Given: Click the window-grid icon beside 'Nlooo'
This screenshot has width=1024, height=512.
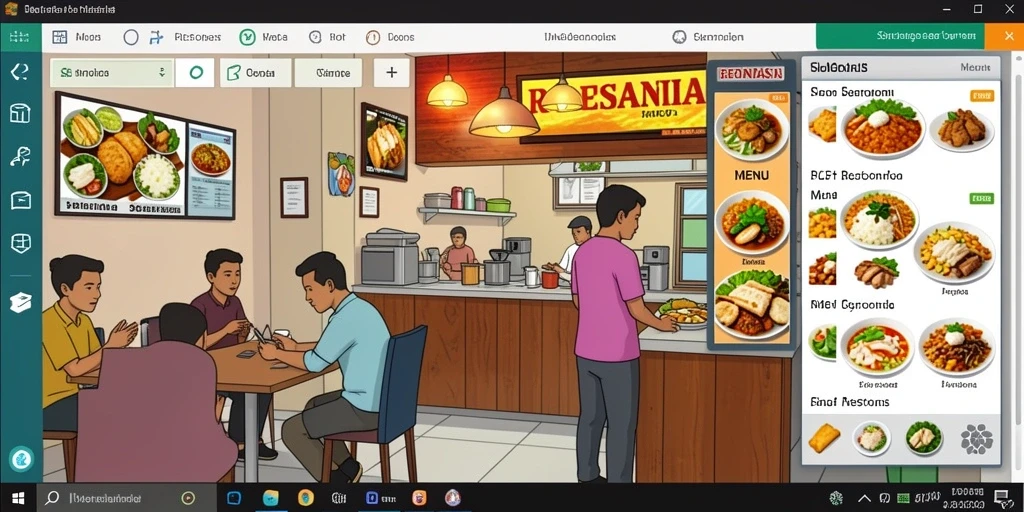Looking at the screenshot, I should [x=59, y=37].
